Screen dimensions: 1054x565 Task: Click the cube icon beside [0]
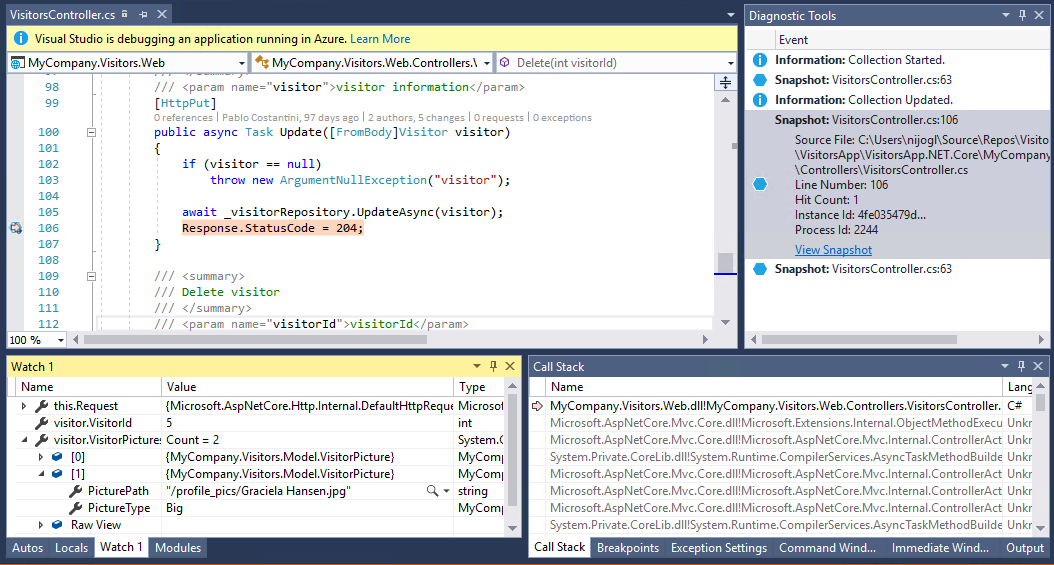58,457
